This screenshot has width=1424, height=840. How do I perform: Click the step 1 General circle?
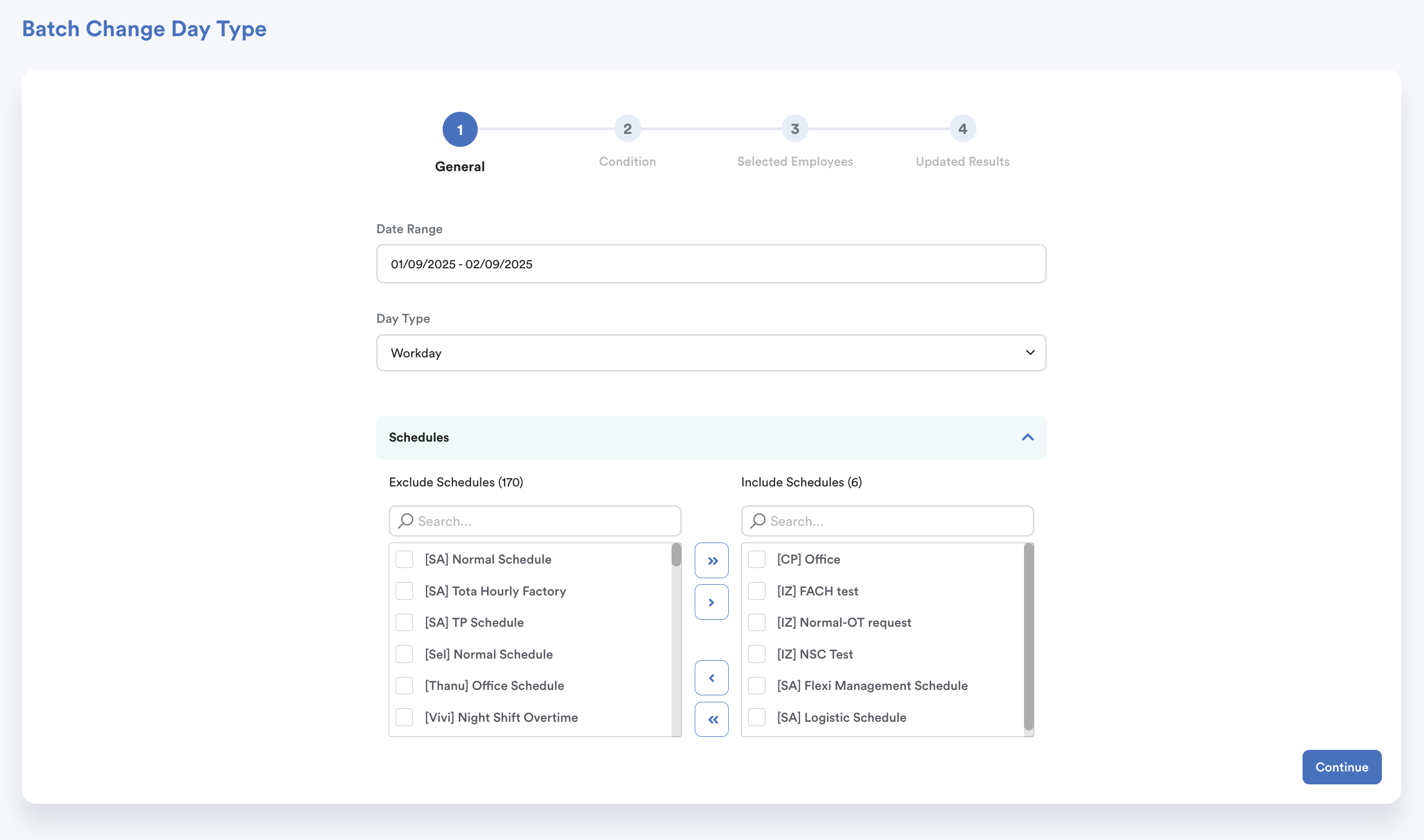459,130
